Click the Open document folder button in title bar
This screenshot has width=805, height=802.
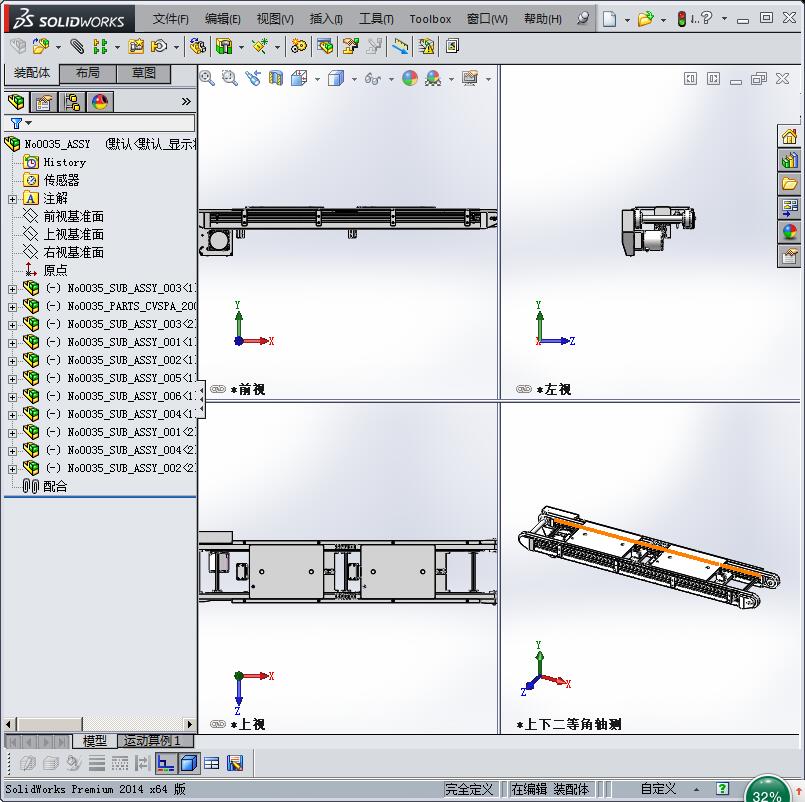[x=645, y=19]
